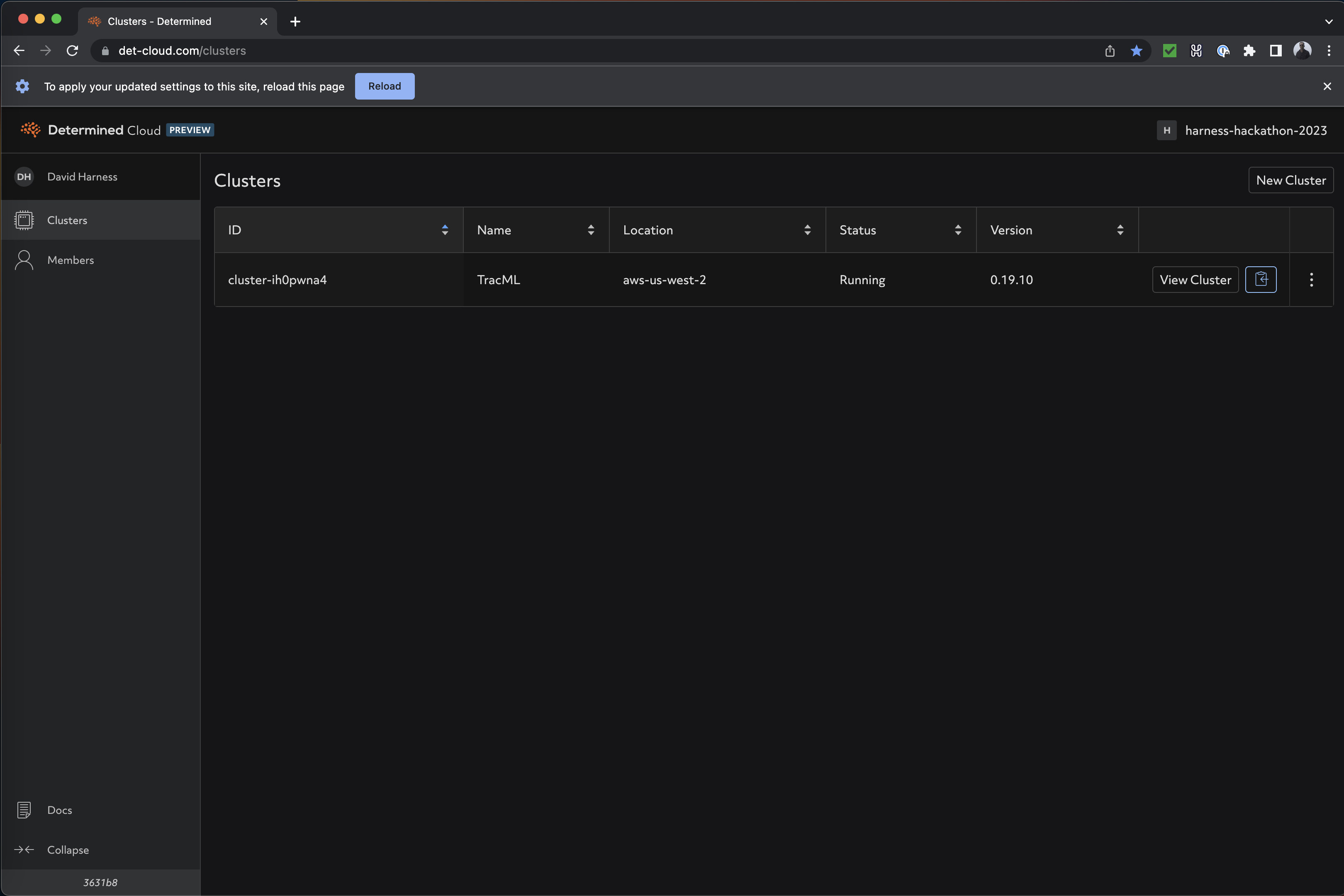Screen dimensions: 1344x896
Task: Collapse the sidebar with the arrows icon
Action: [x=24, y=850]
